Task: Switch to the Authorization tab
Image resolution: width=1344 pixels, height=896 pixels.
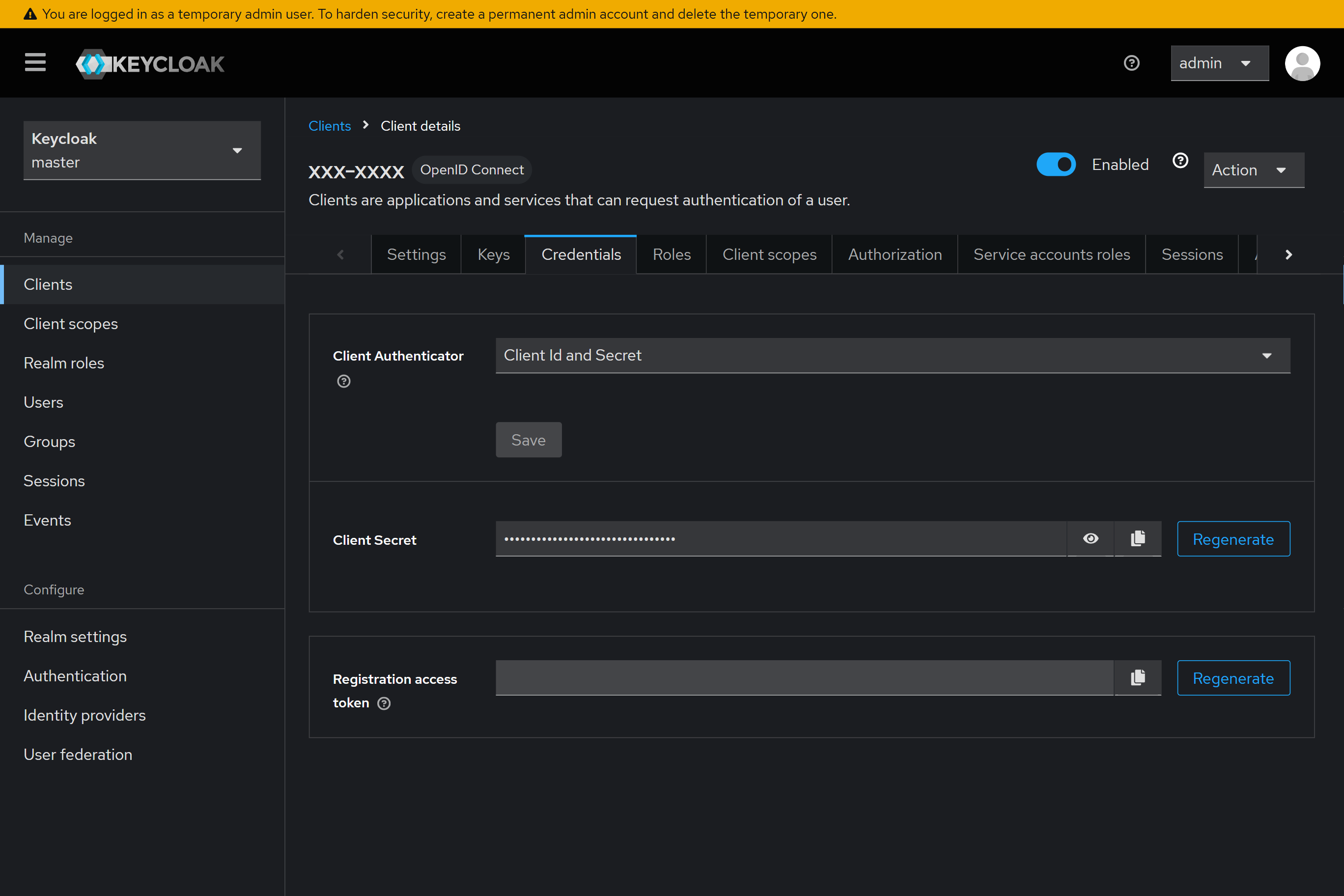Action: (x=895, y=254)
